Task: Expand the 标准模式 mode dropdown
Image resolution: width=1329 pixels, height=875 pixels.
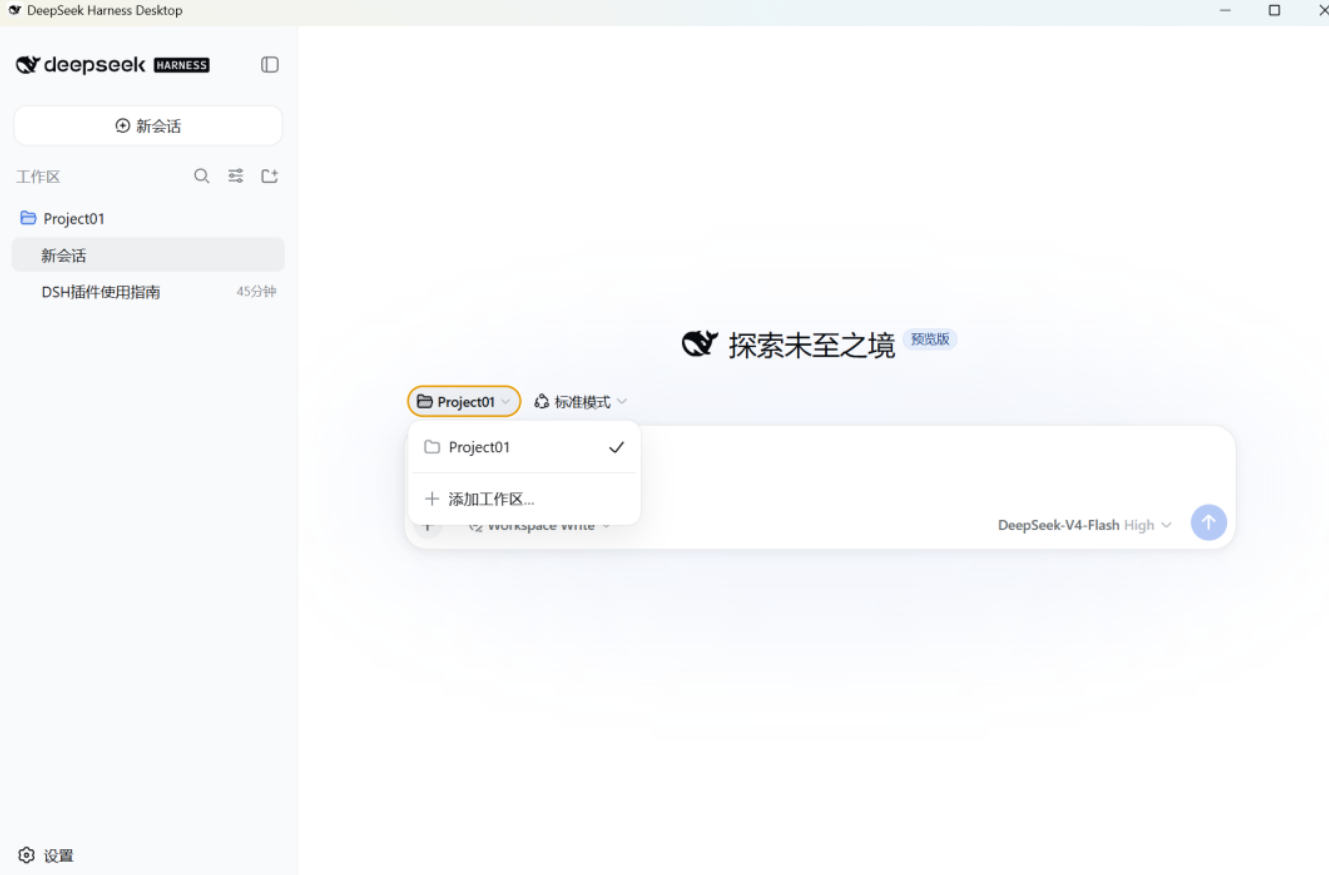Action: point(581,402)
